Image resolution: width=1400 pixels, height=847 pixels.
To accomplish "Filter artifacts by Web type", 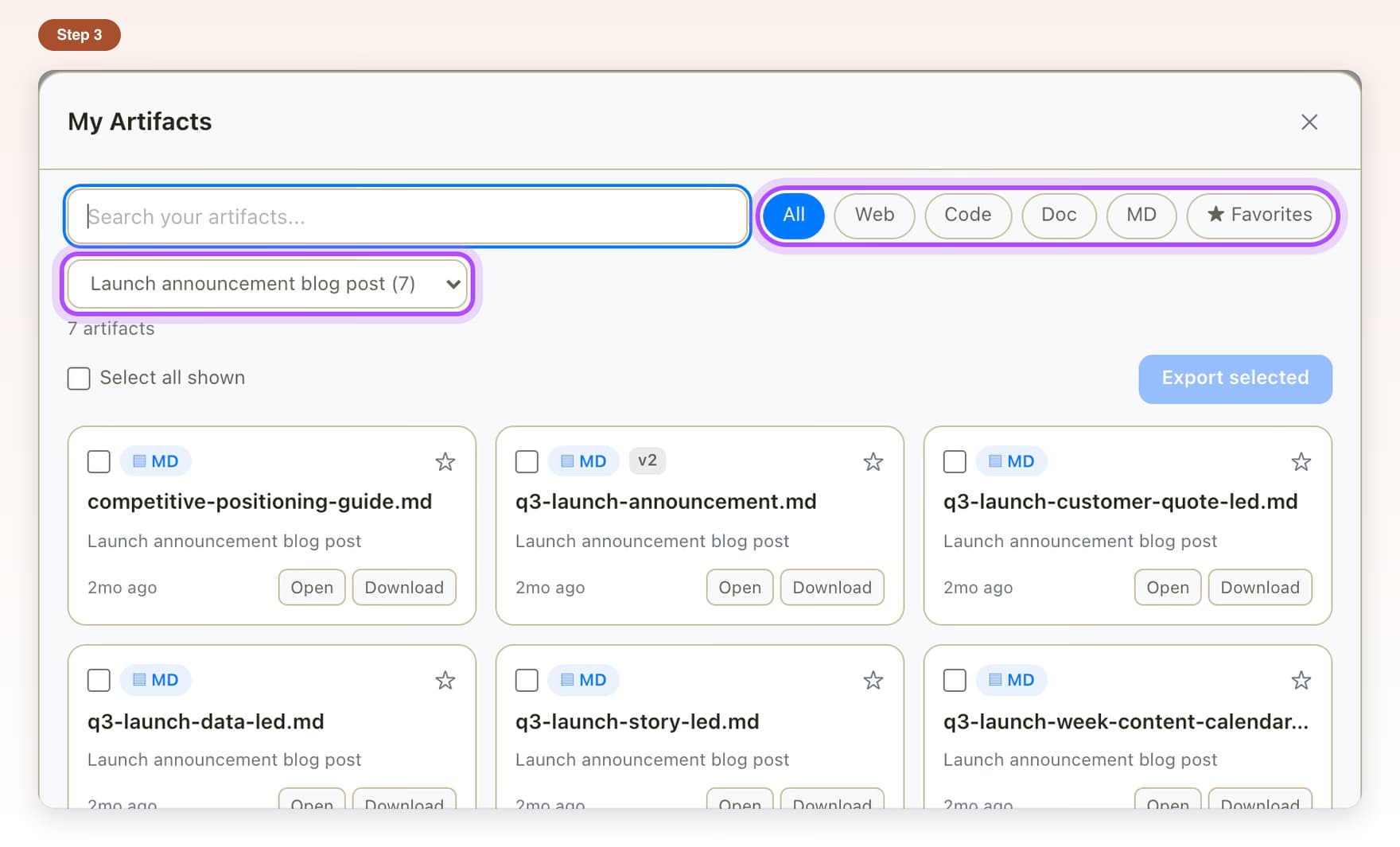I will pos(874,215).
